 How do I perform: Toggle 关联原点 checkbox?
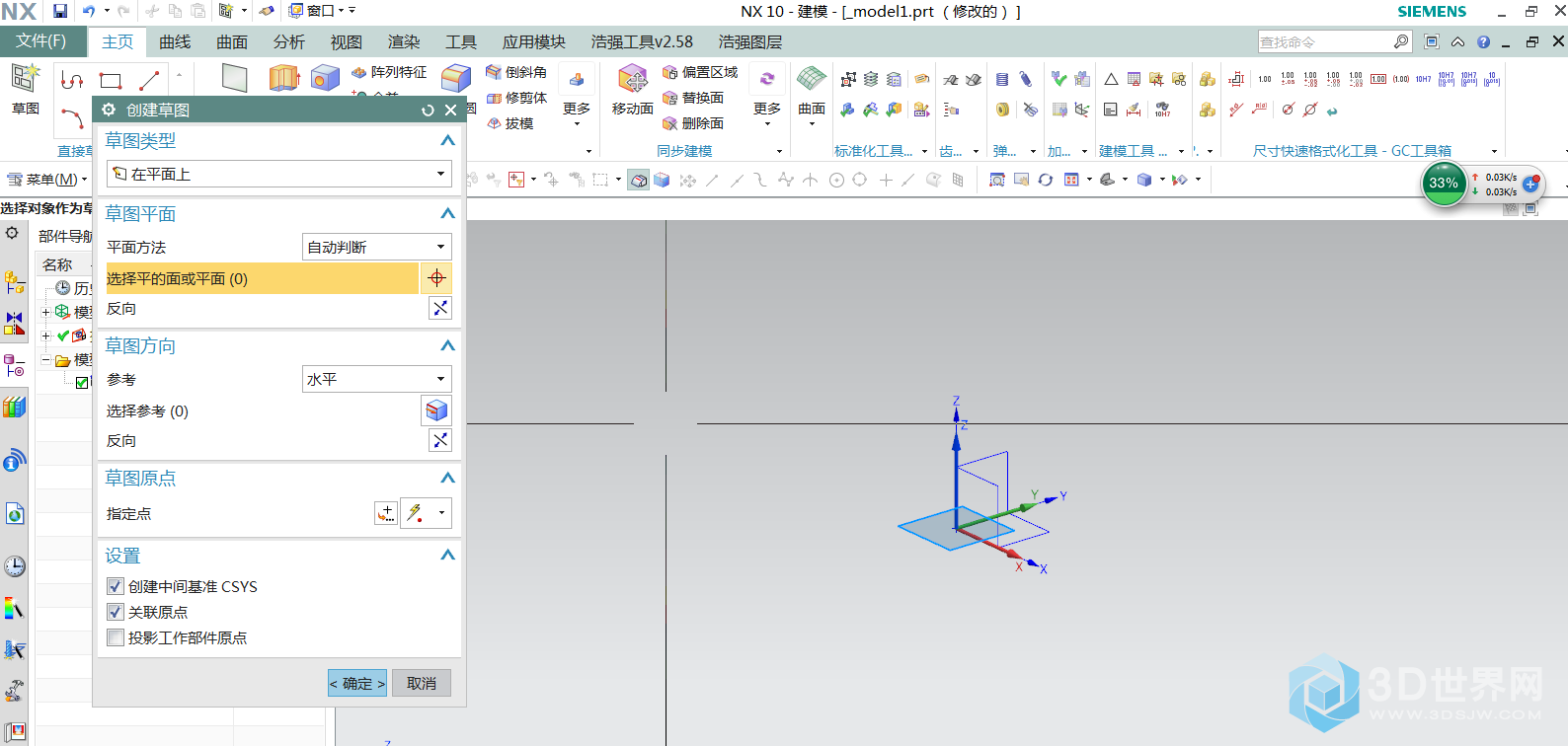[x=116, y=612]
